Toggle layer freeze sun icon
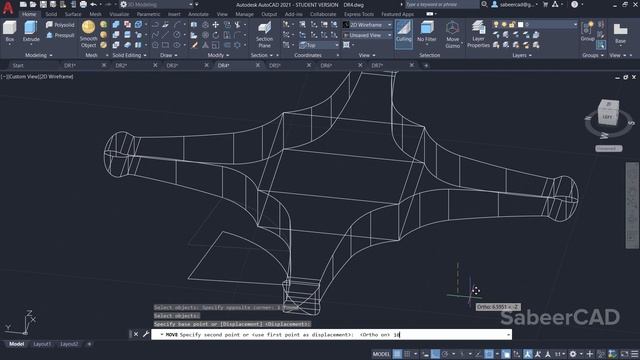Viewport: 640px width, 360px height. [504, 24]
